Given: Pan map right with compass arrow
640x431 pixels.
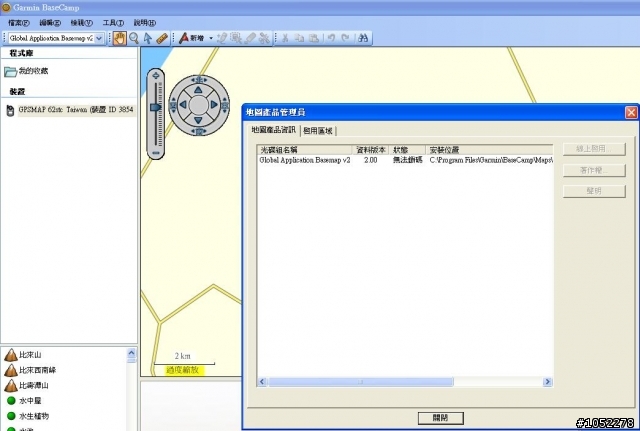Looking at the screenshot, I should point(214,105).
